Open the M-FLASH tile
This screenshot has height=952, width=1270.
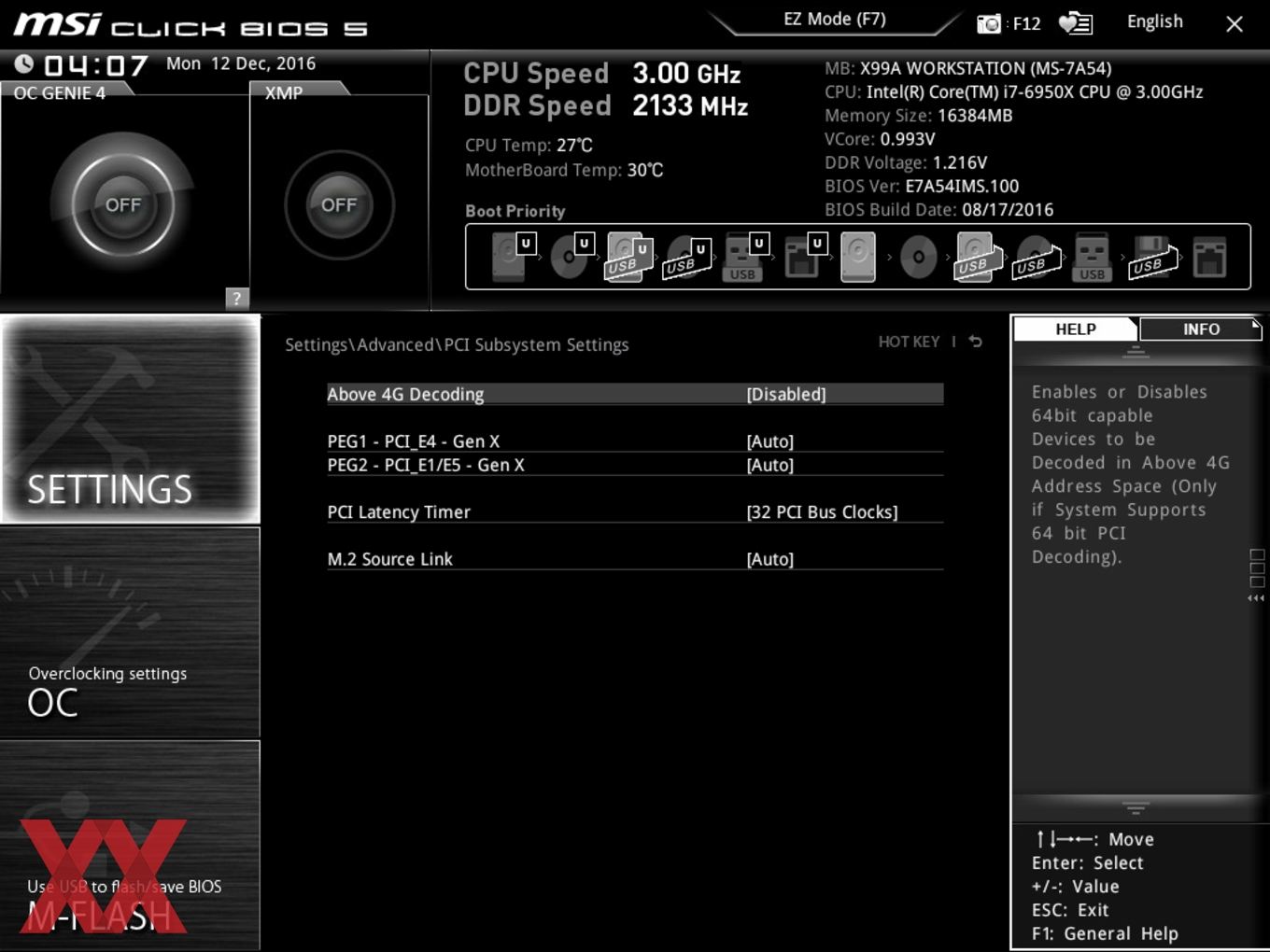click(x=130, y=846)
